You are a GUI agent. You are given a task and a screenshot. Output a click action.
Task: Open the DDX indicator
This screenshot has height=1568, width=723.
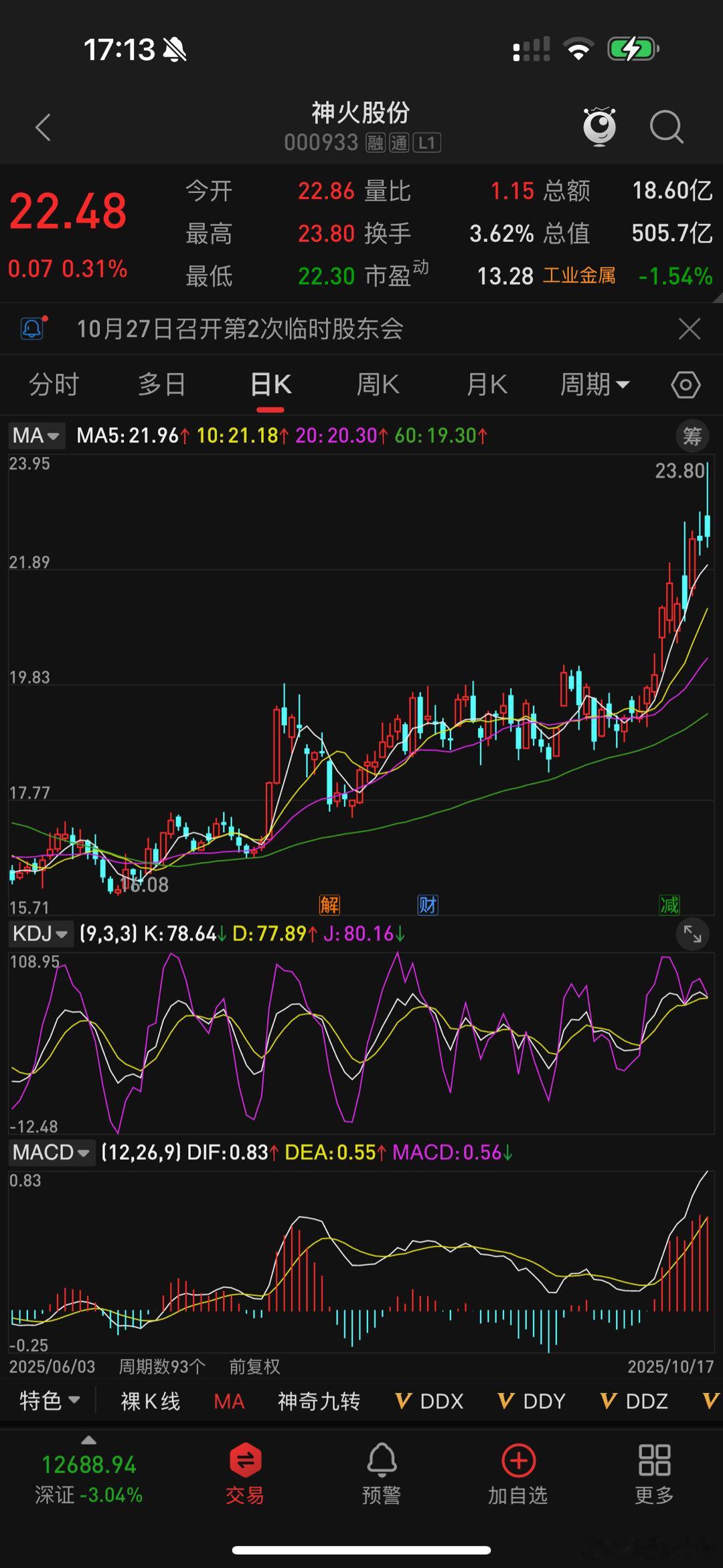tap(429, 1401)
